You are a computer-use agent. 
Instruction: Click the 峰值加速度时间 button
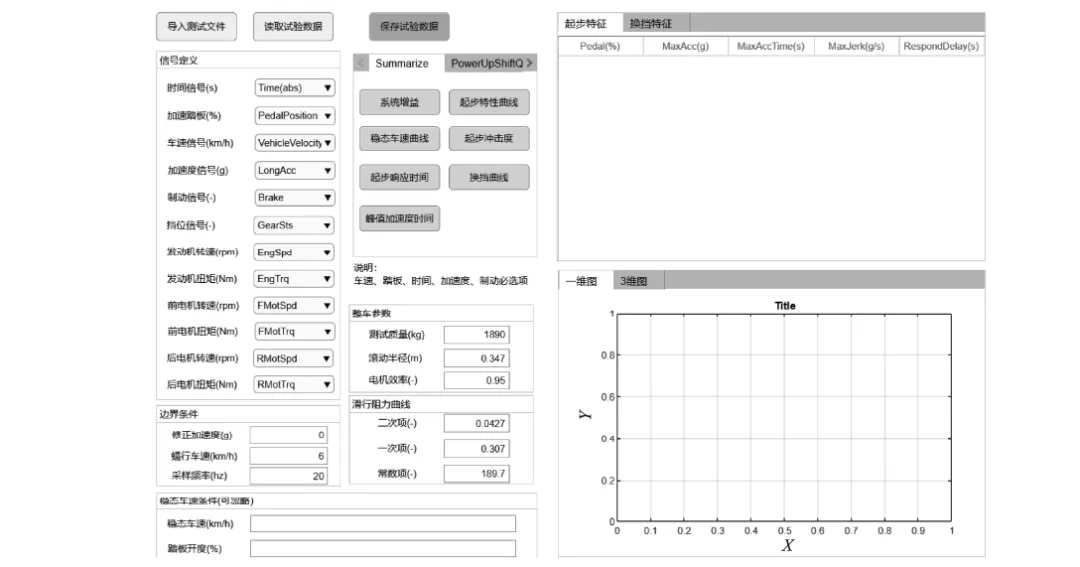(399, 218)
